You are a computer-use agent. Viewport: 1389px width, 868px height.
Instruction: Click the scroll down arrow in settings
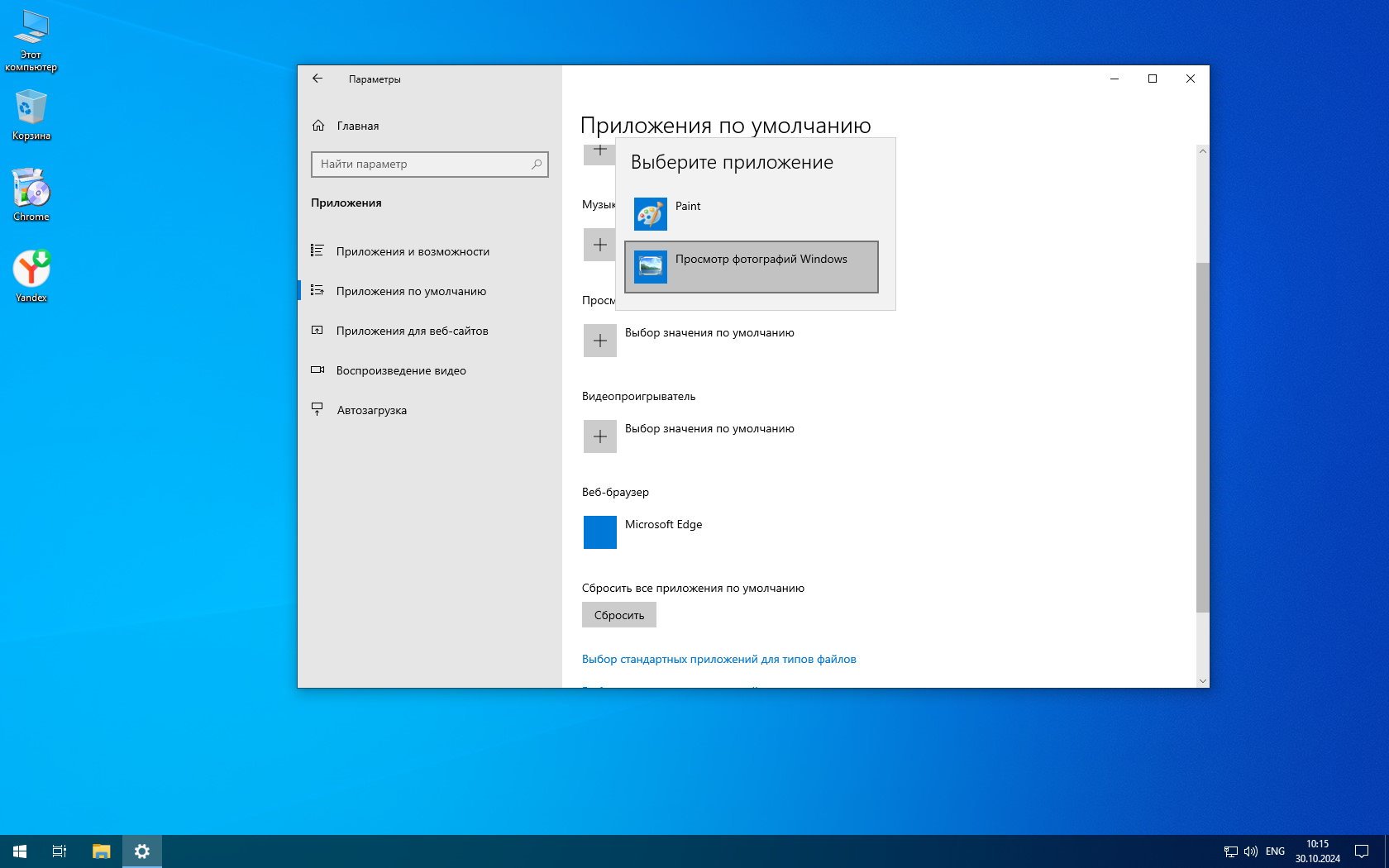pos(1202,680)
